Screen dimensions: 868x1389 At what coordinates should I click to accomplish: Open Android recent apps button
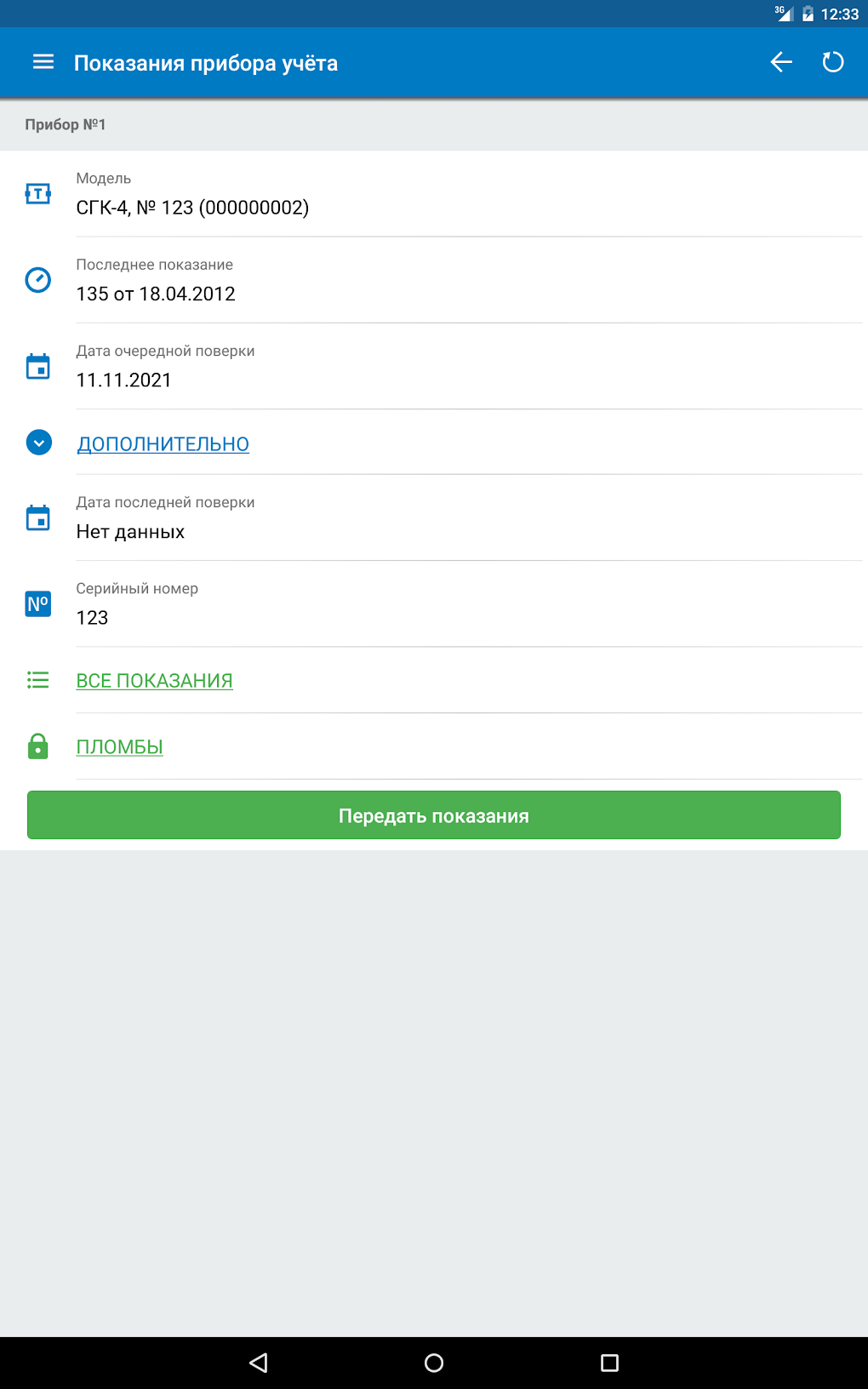tap(609, 1363)
